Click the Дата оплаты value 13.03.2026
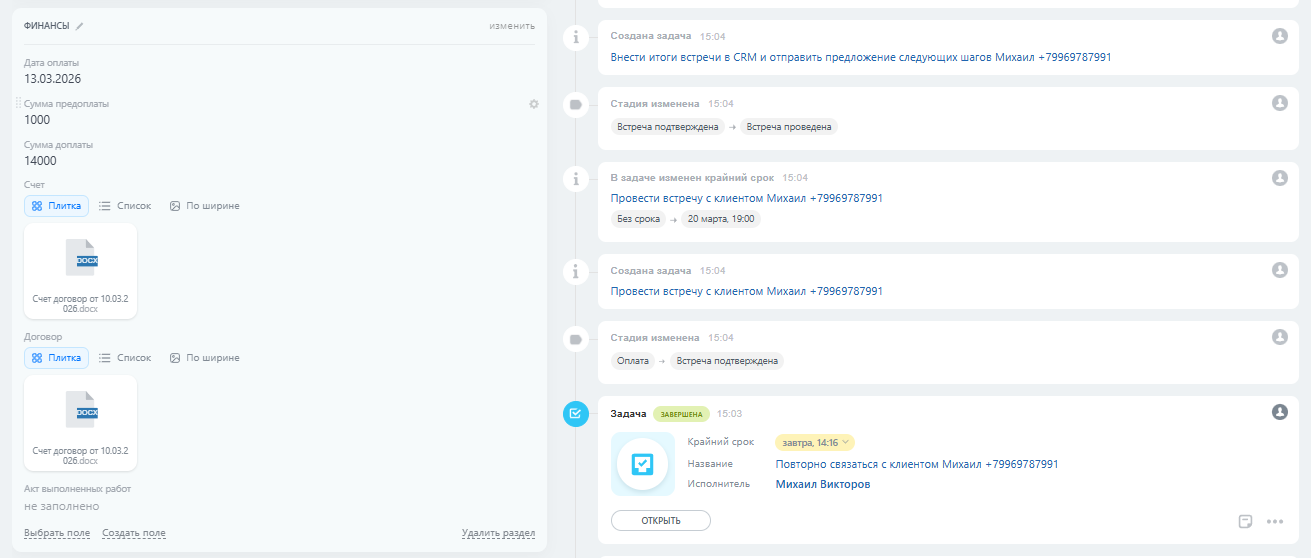The image size is (1311, 558). tap(51, 79)
